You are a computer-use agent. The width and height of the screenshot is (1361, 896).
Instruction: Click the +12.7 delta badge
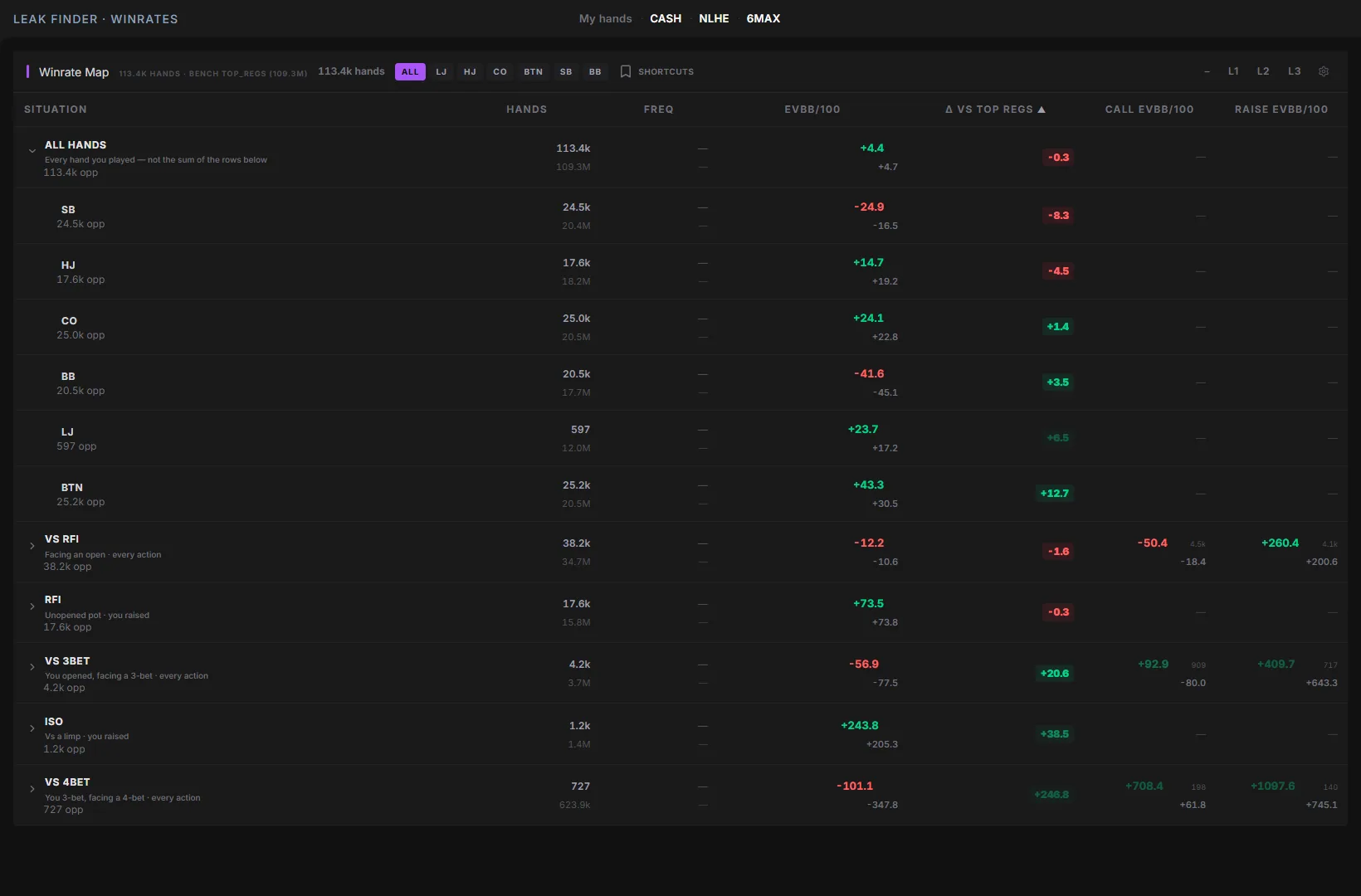pos(1055,494)
